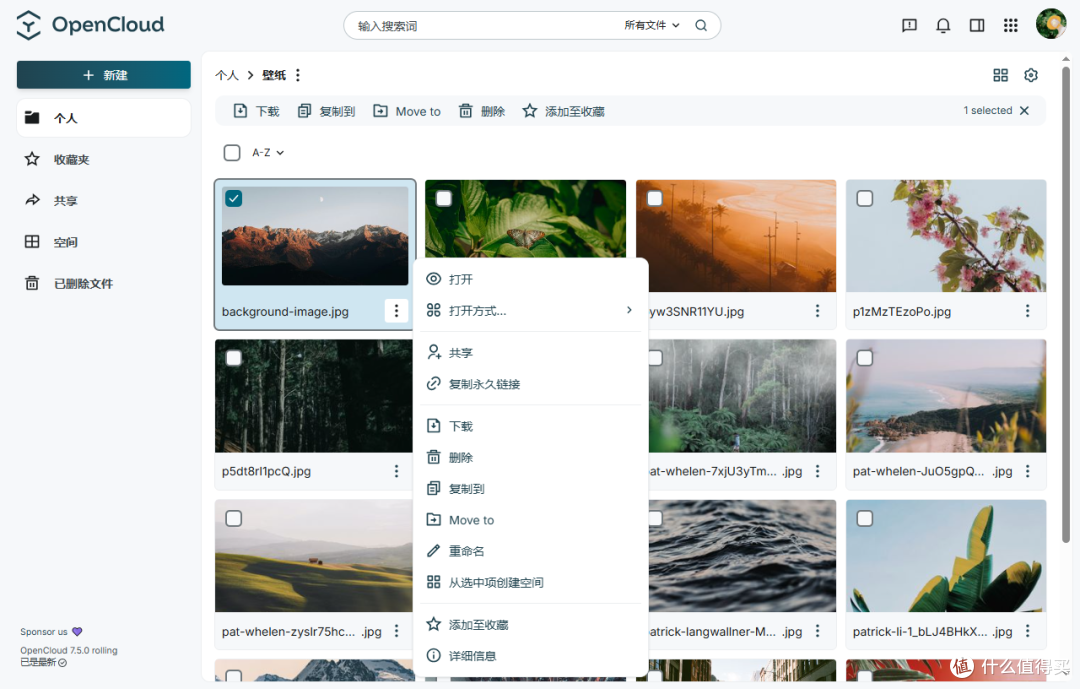Open three-dot menu for pat-whelen-7xjU3yTm file
Image resolution: width=1080 pixels, height=689 pixels.
pos(818,471)
